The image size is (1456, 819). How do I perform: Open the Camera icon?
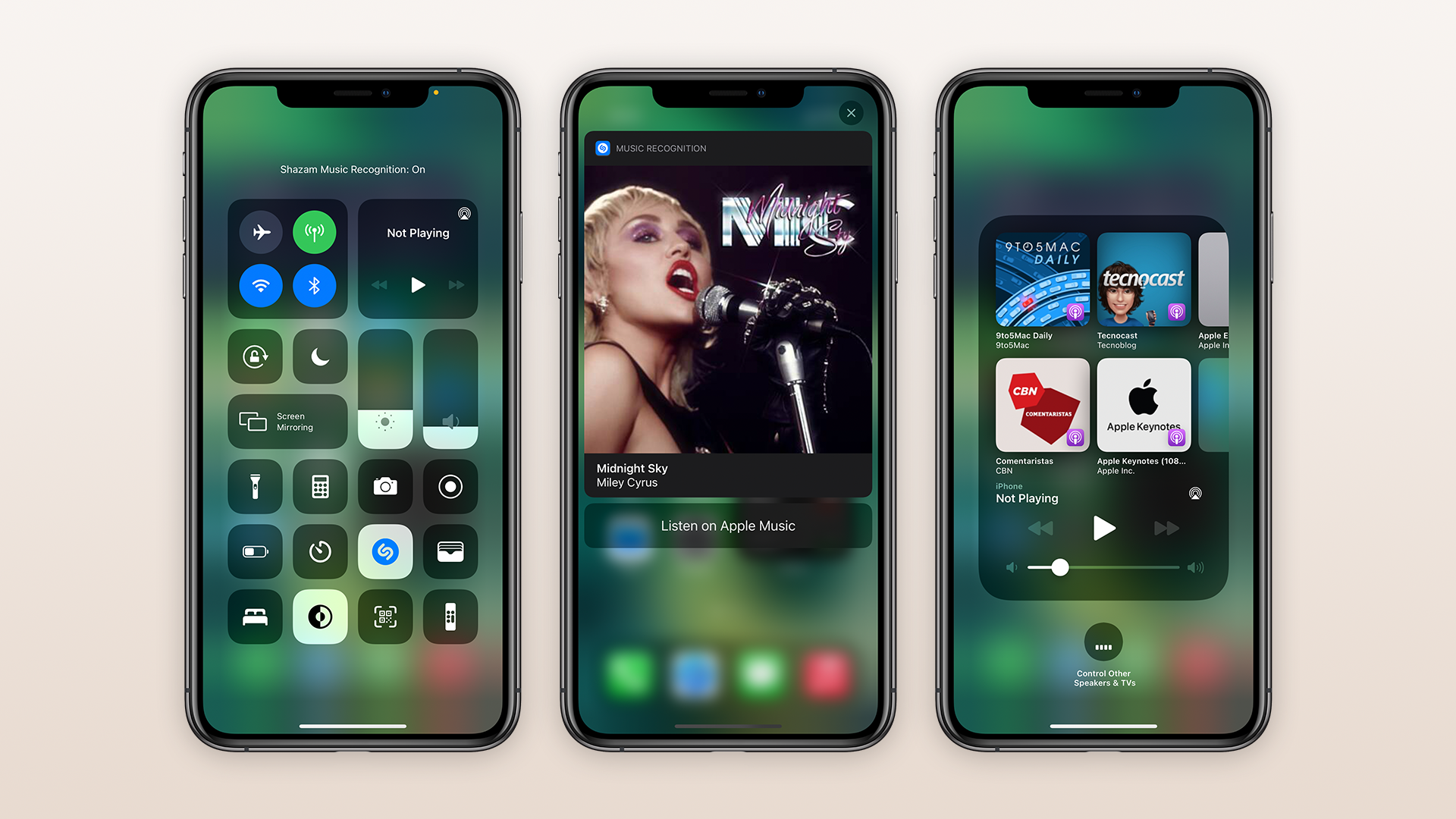(x=384, y=487)
